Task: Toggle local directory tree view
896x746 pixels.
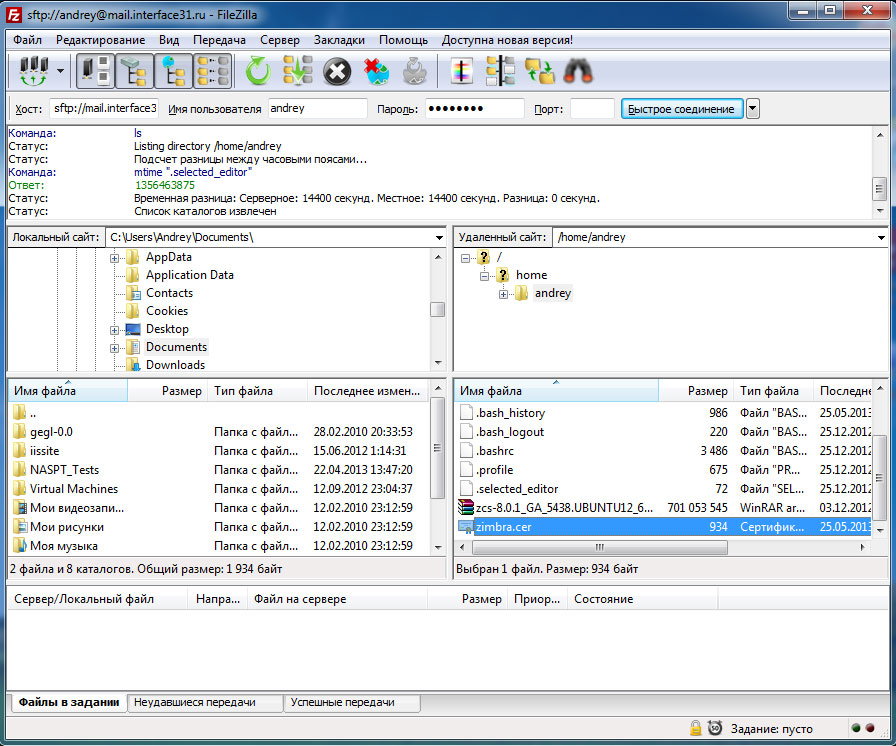Action: [x=135, y=71]
